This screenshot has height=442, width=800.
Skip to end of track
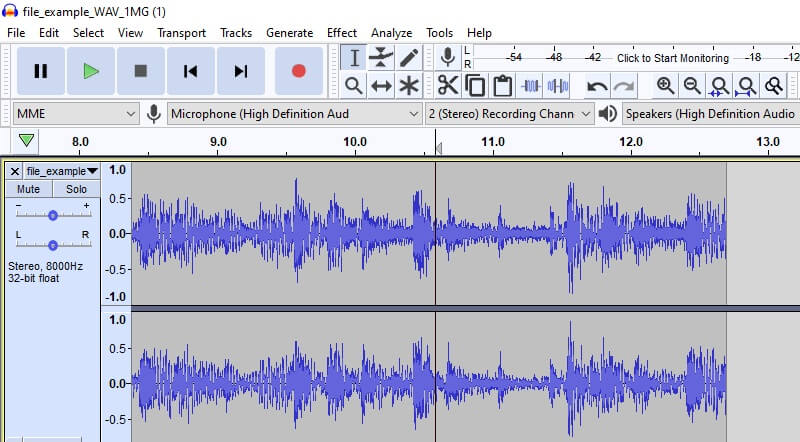pos(241,71)
